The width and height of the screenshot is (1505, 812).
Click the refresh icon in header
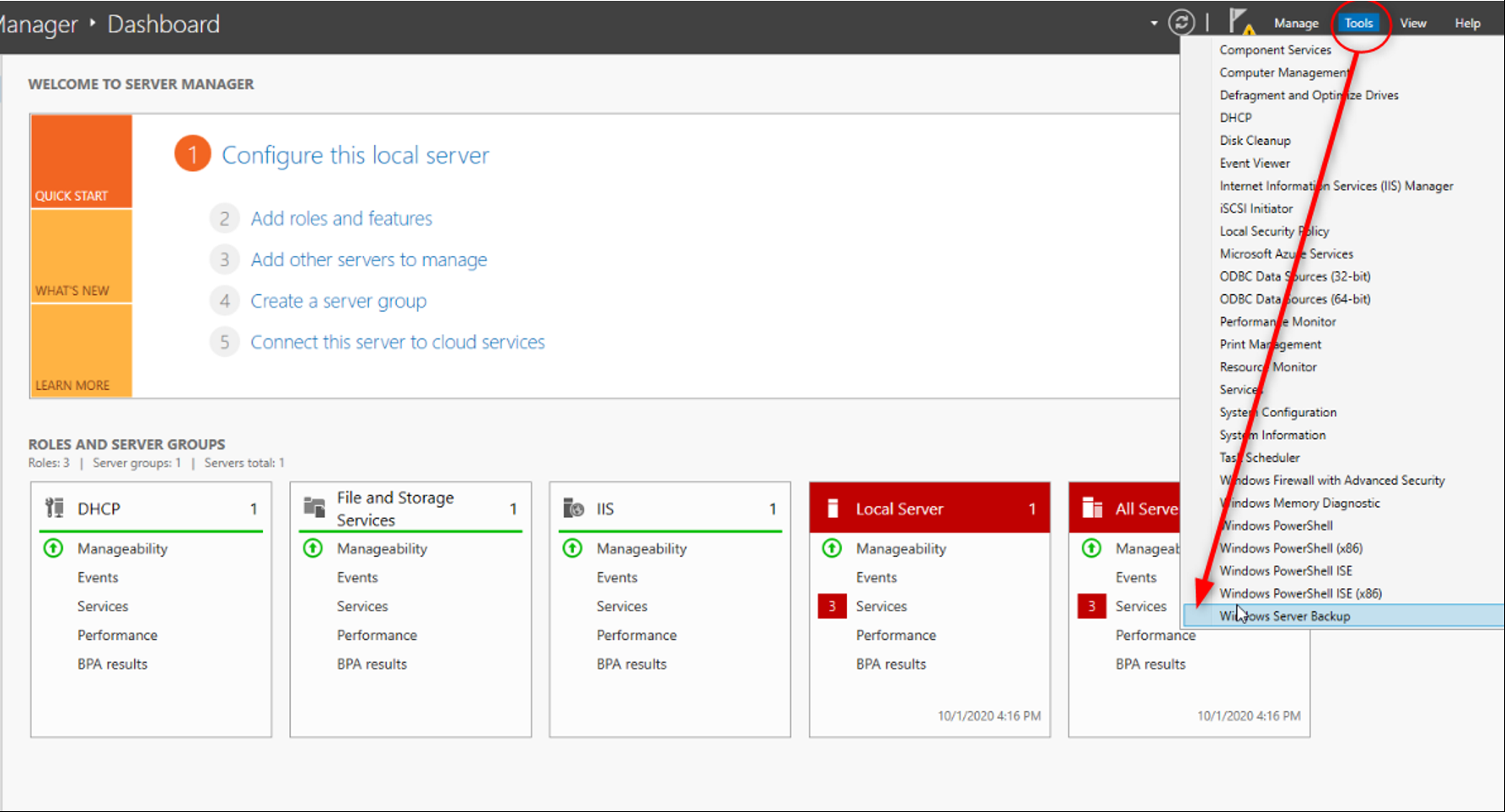pos(1181,23)
